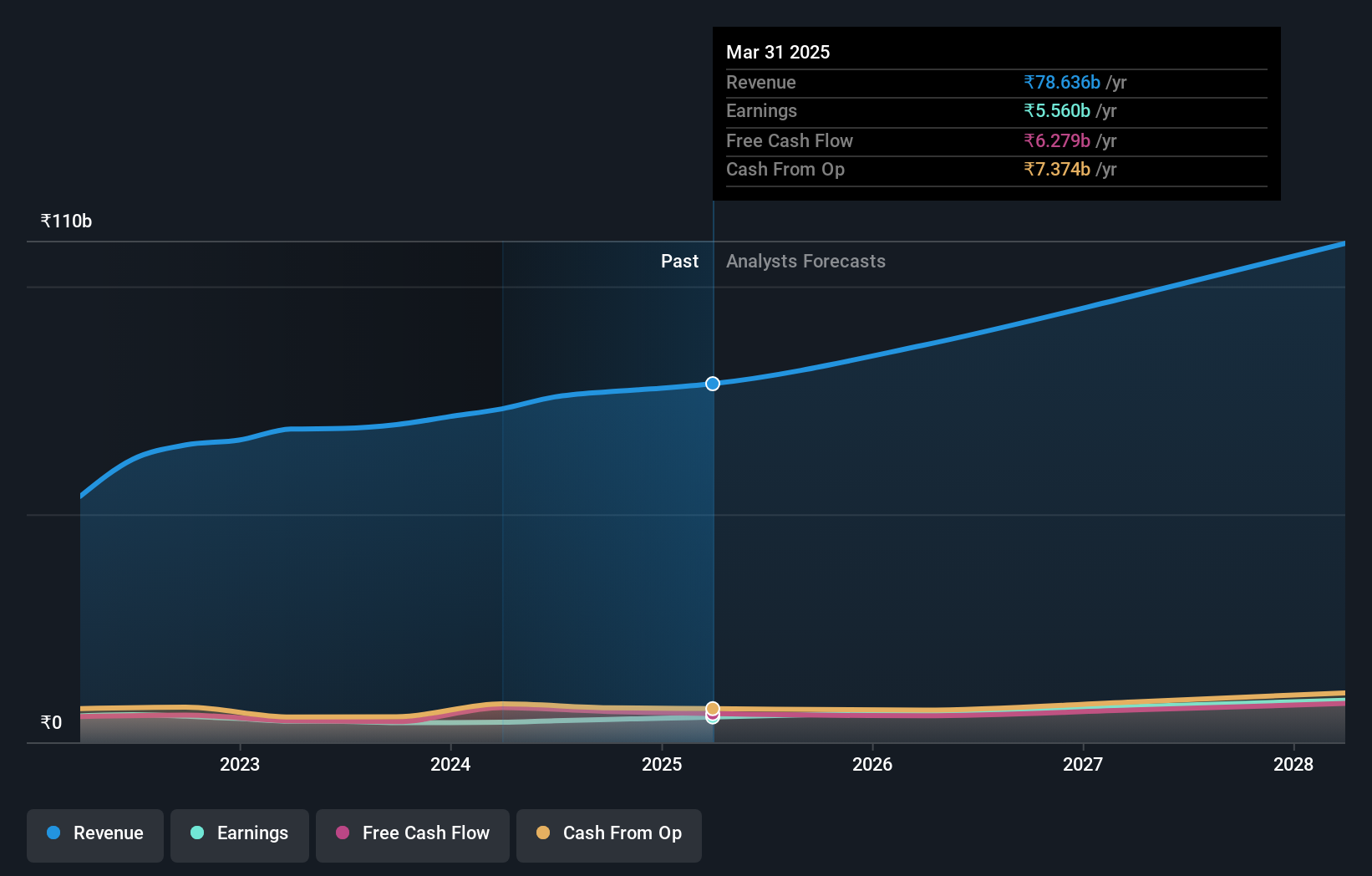
Task: Click the rupee symbol next to ₹110b axis label
Action: [x=44, y=220]
